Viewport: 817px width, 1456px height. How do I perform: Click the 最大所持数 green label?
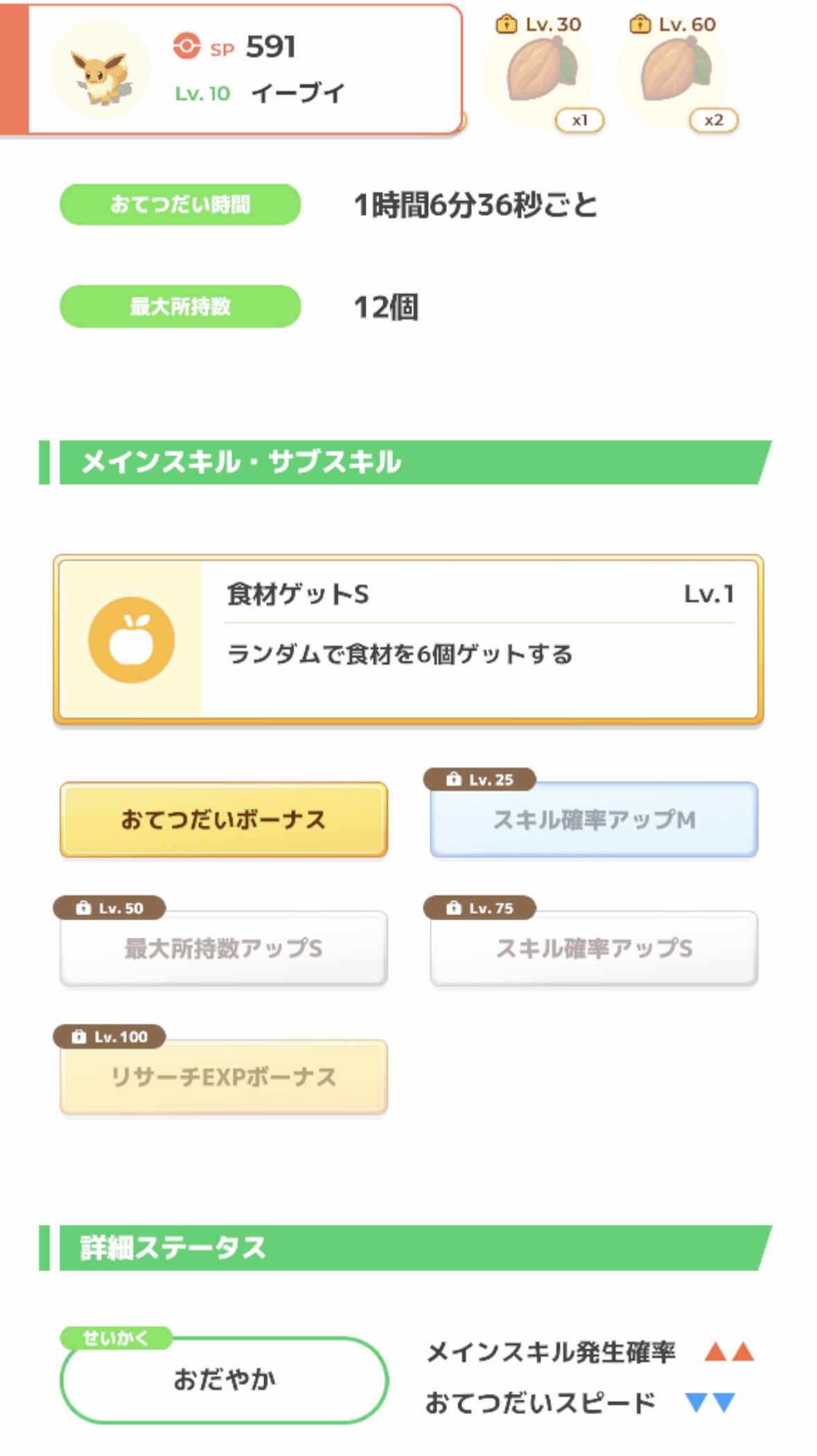point(180,306)
